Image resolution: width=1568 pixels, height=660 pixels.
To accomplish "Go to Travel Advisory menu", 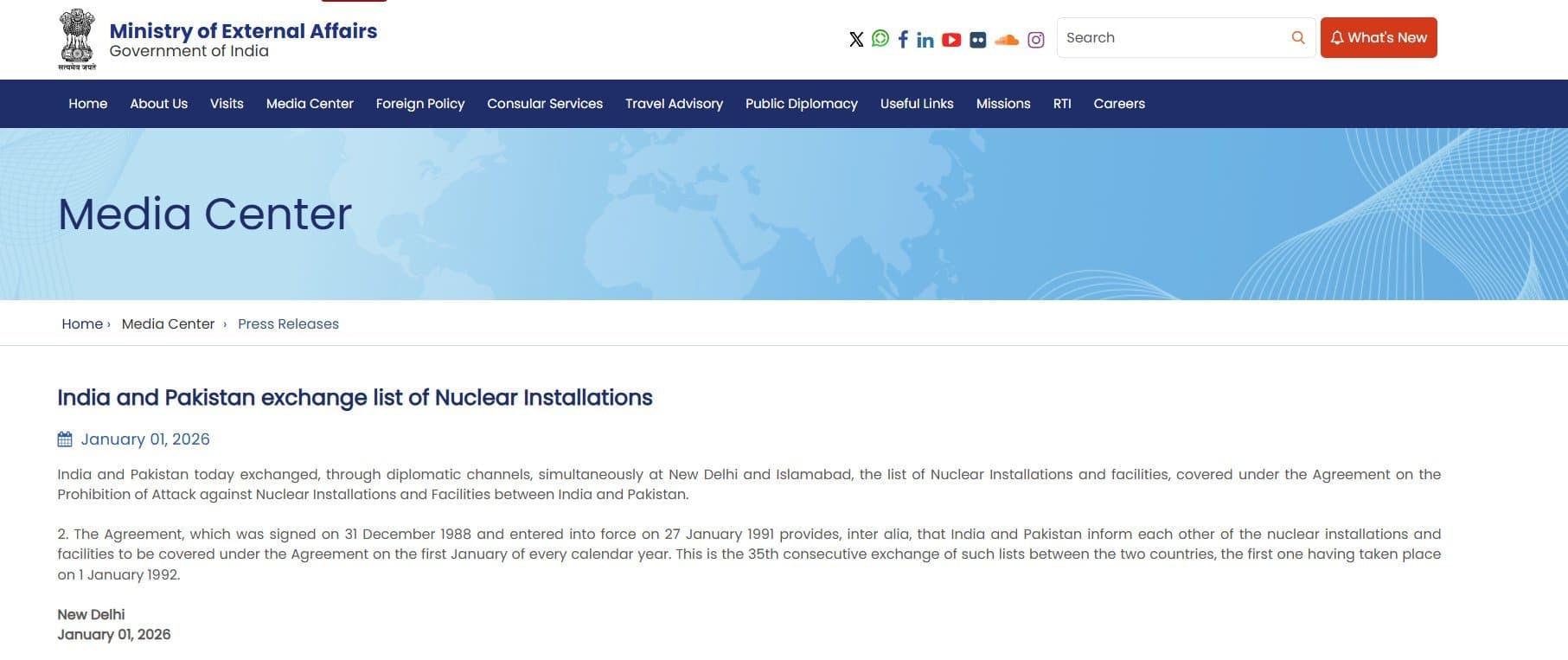I will point(674,104).
